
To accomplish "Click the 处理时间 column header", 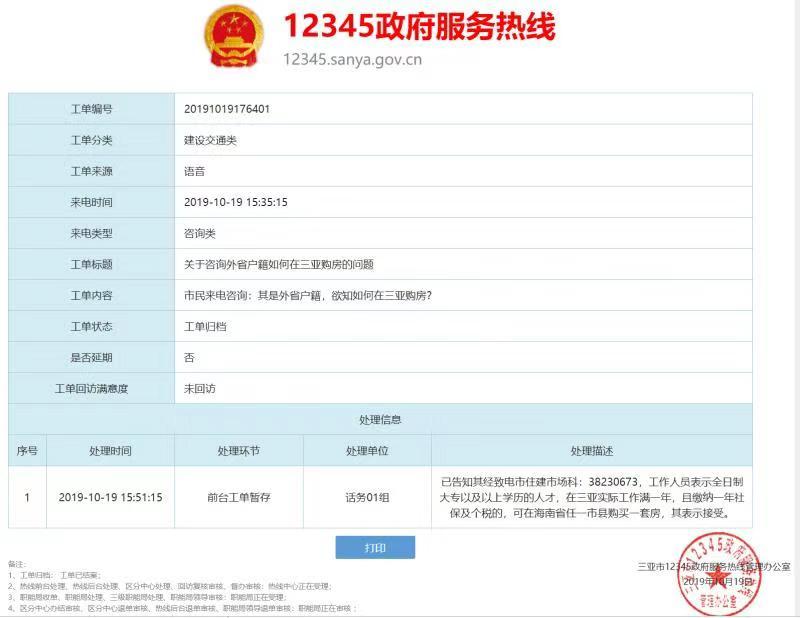I will 110,451.
